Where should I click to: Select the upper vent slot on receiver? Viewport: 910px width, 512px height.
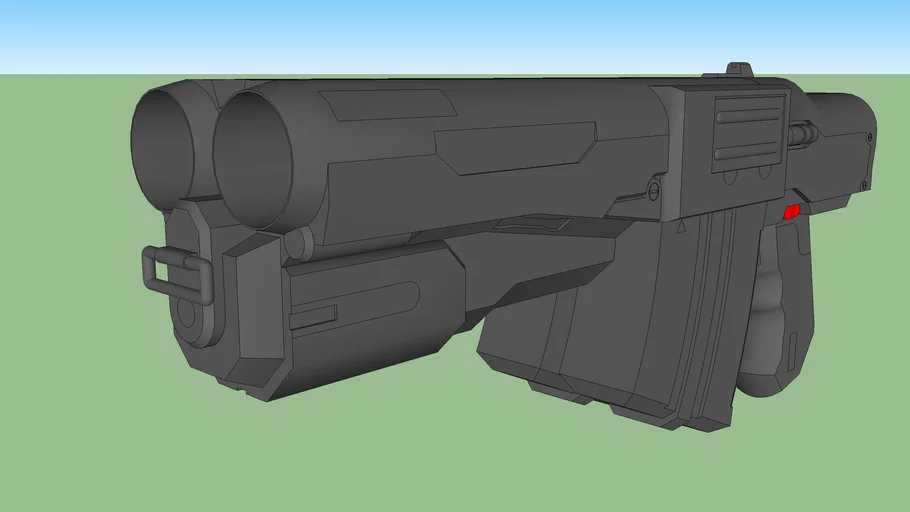click(x=746, y=118)
